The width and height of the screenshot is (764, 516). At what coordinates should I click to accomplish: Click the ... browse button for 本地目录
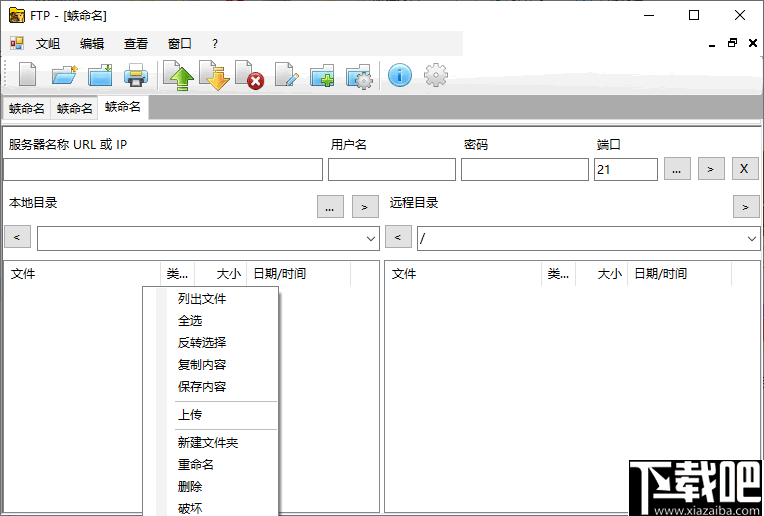click(x=330, y=207)
